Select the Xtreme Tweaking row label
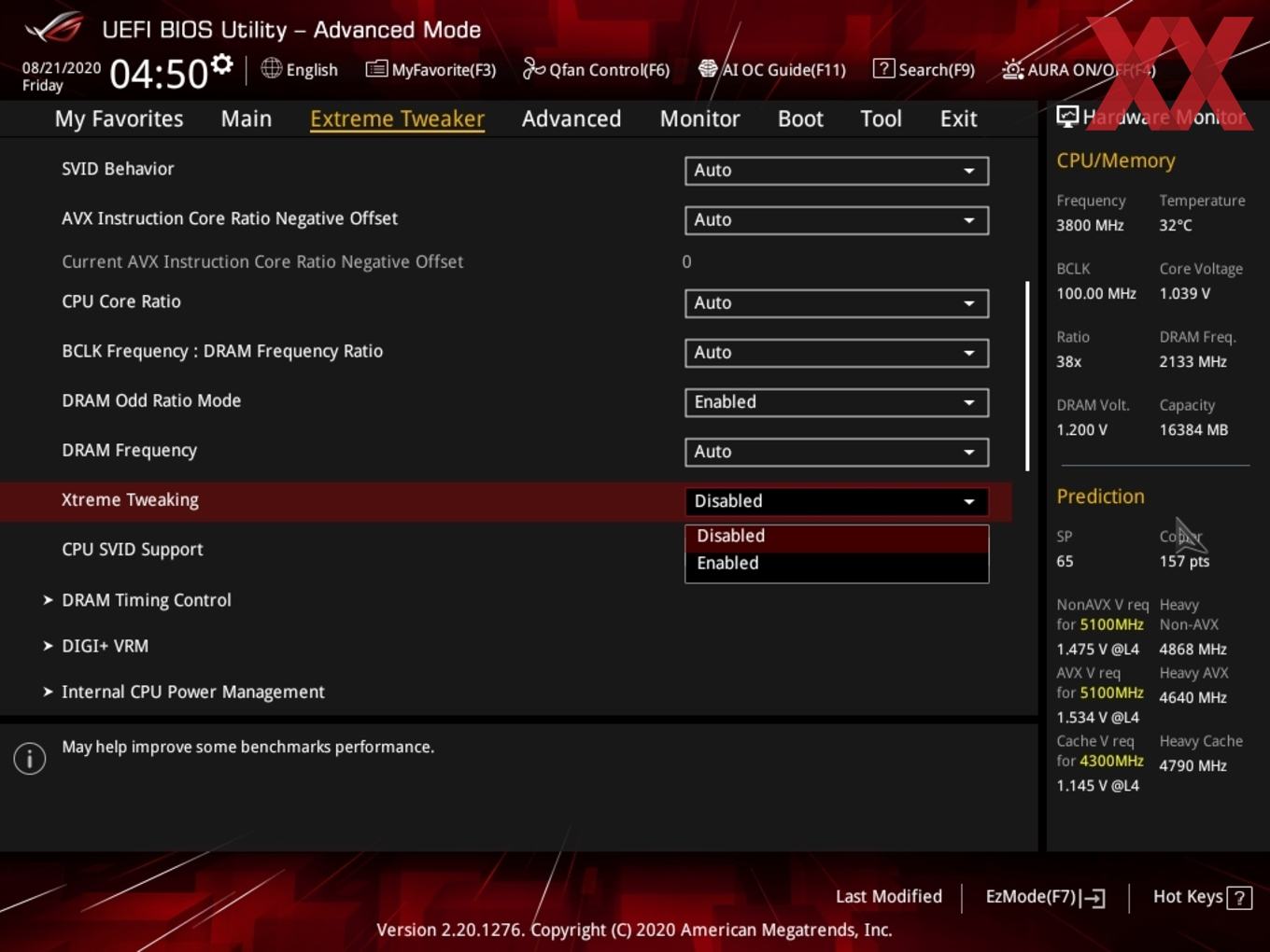 click(130, 500)
